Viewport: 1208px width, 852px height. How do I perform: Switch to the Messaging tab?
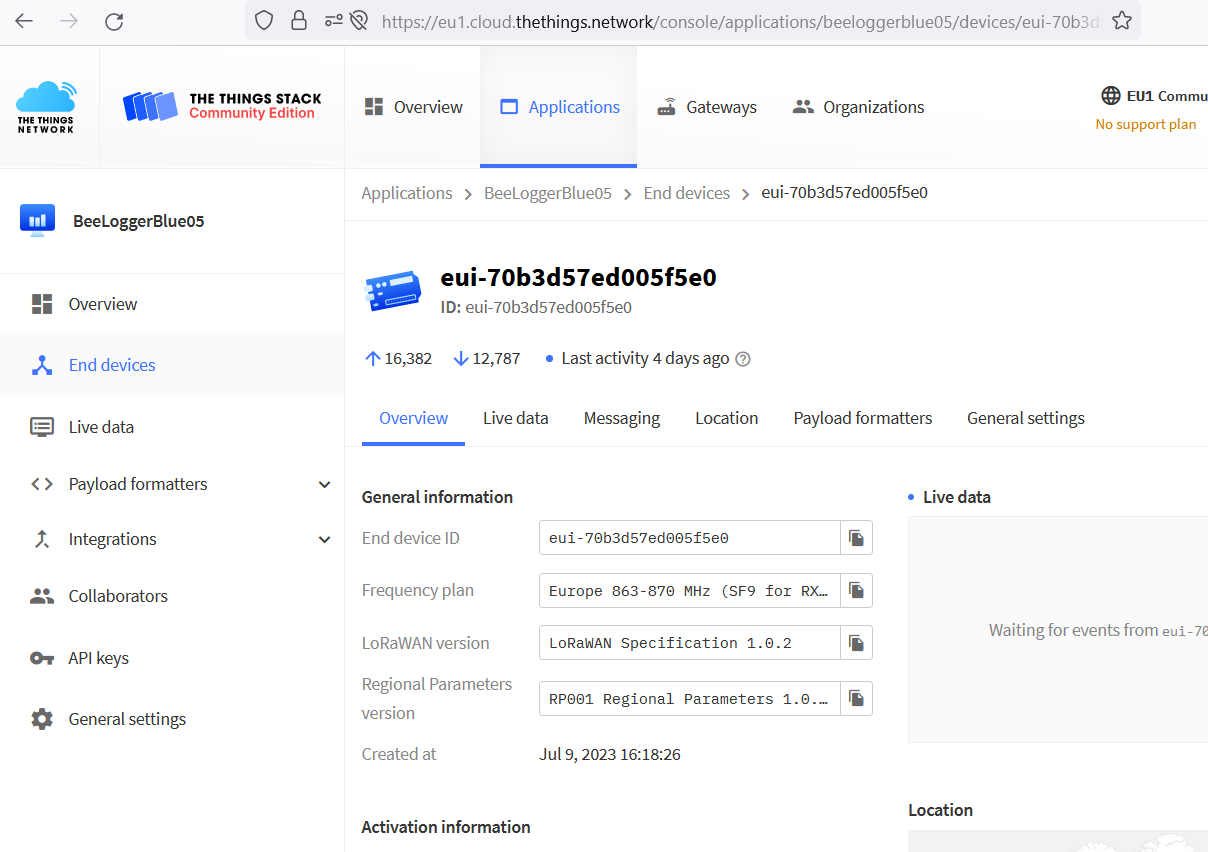coord(621,418)
